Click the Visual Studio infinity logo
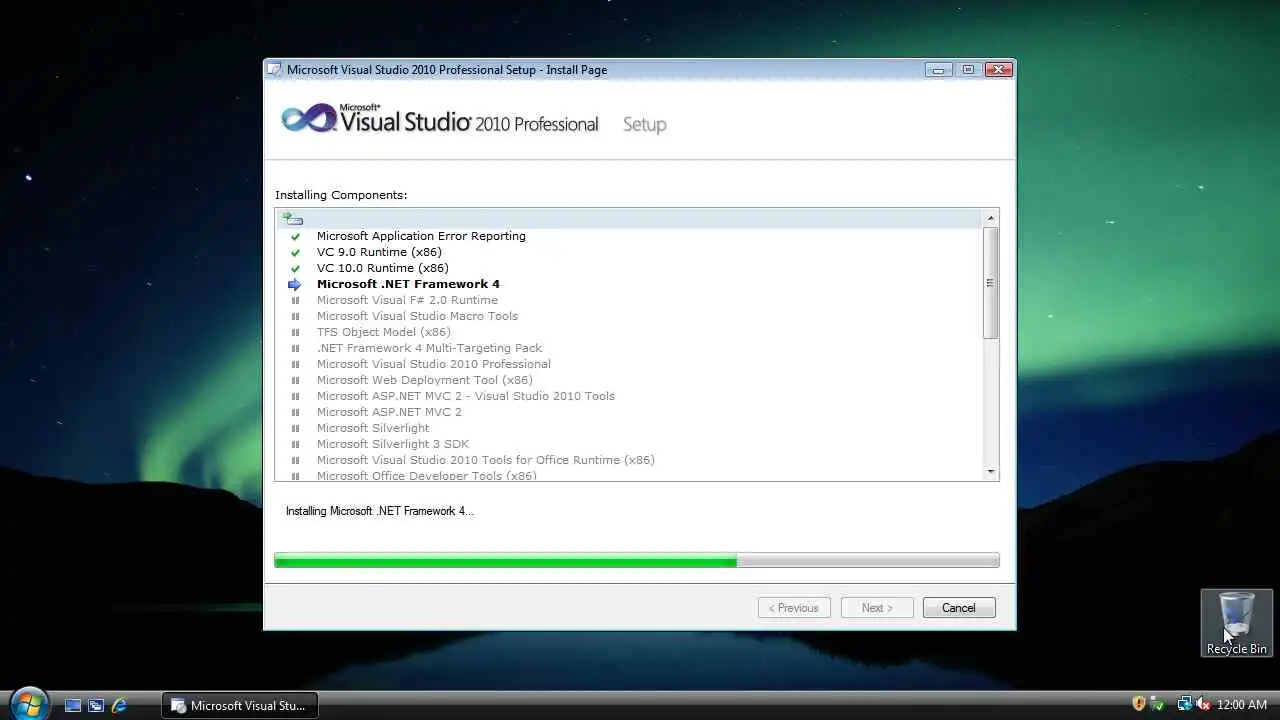1280x720 pixels. coord(307,118)
